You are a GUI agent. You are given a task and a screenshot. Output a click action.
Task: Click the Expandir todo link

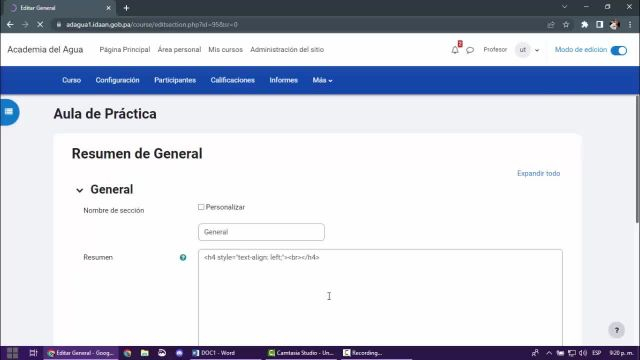point(538,173)
